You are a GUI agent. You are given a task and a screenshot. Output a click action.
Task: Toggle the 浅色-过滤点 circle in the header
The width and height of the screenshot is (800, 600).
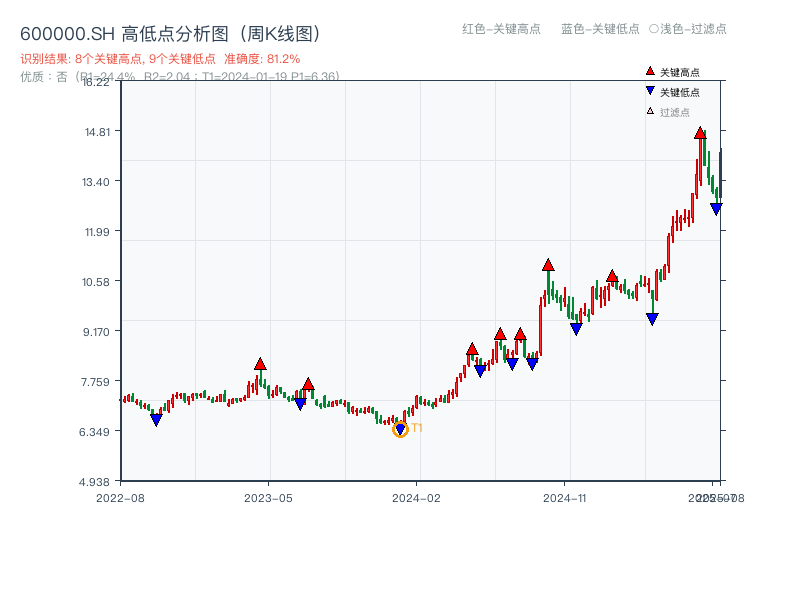(x=654, y=29)
